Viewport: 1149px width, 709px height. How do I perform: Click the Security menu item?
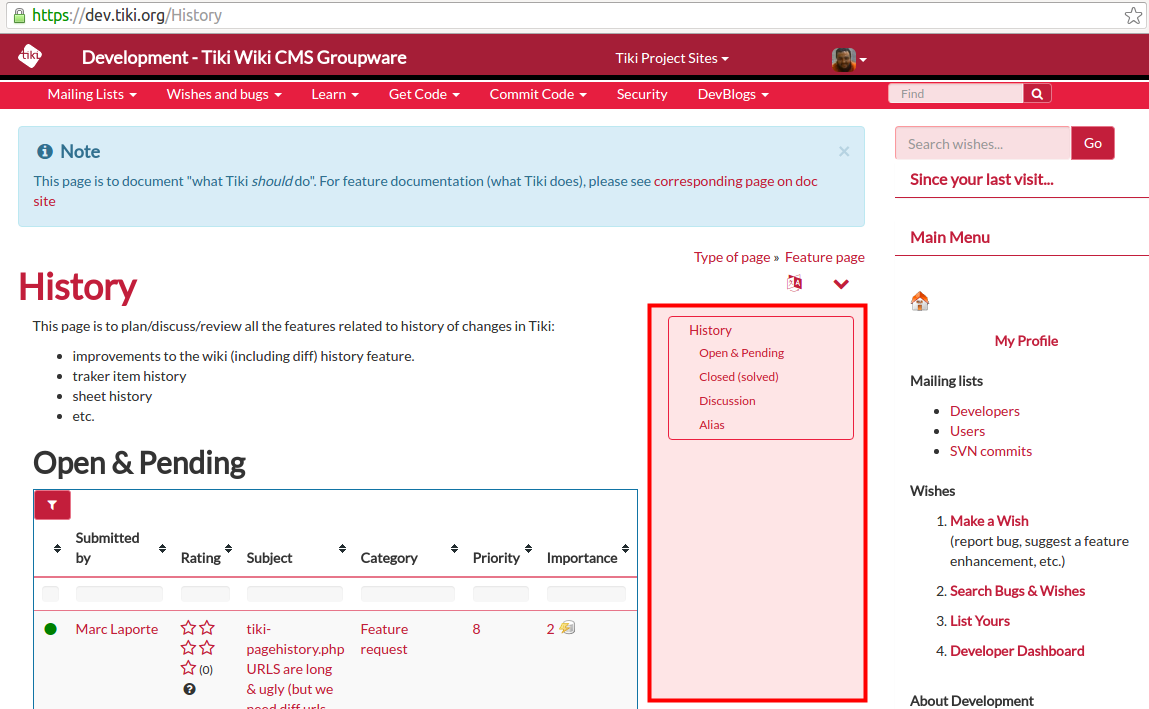click(642, 94)
